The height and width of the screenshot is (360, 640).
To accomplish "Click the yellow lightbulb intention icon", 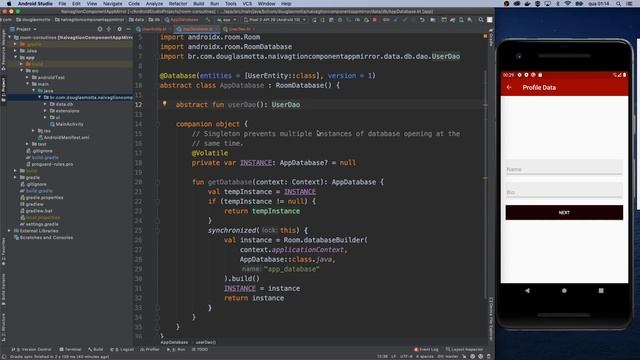I will coord(164,104).
